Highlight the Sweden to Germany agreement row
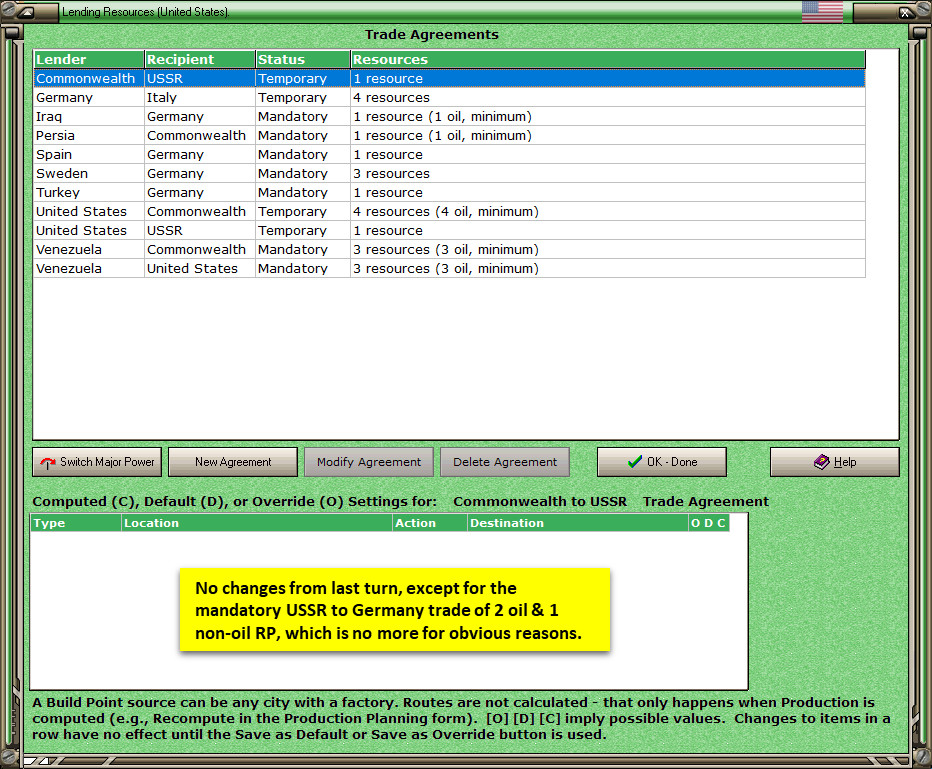 point(449,174)
